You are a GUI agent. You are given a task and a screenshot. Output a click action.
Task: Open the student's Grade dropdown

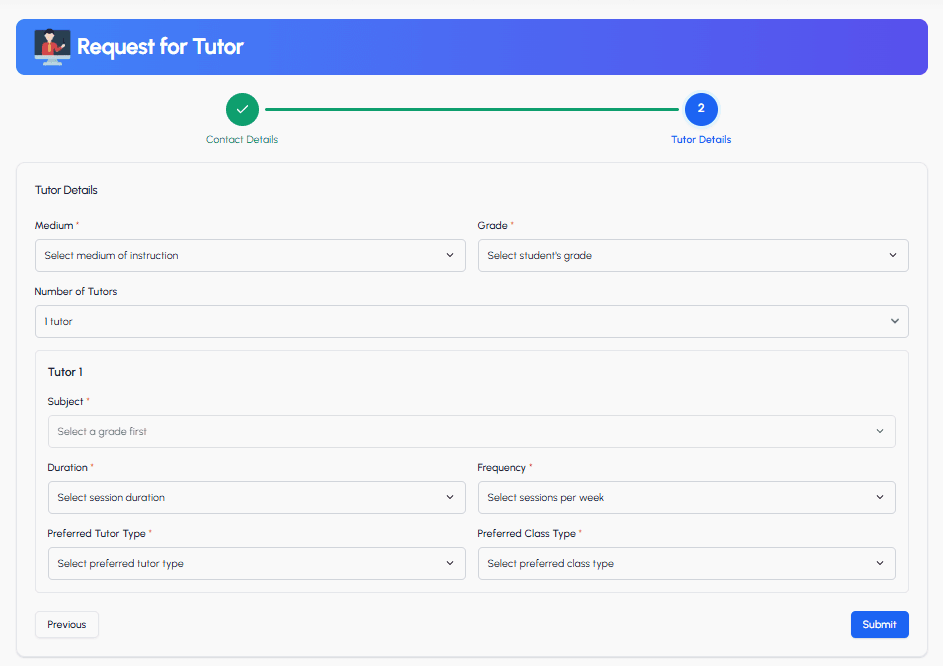tap(693, 256)
